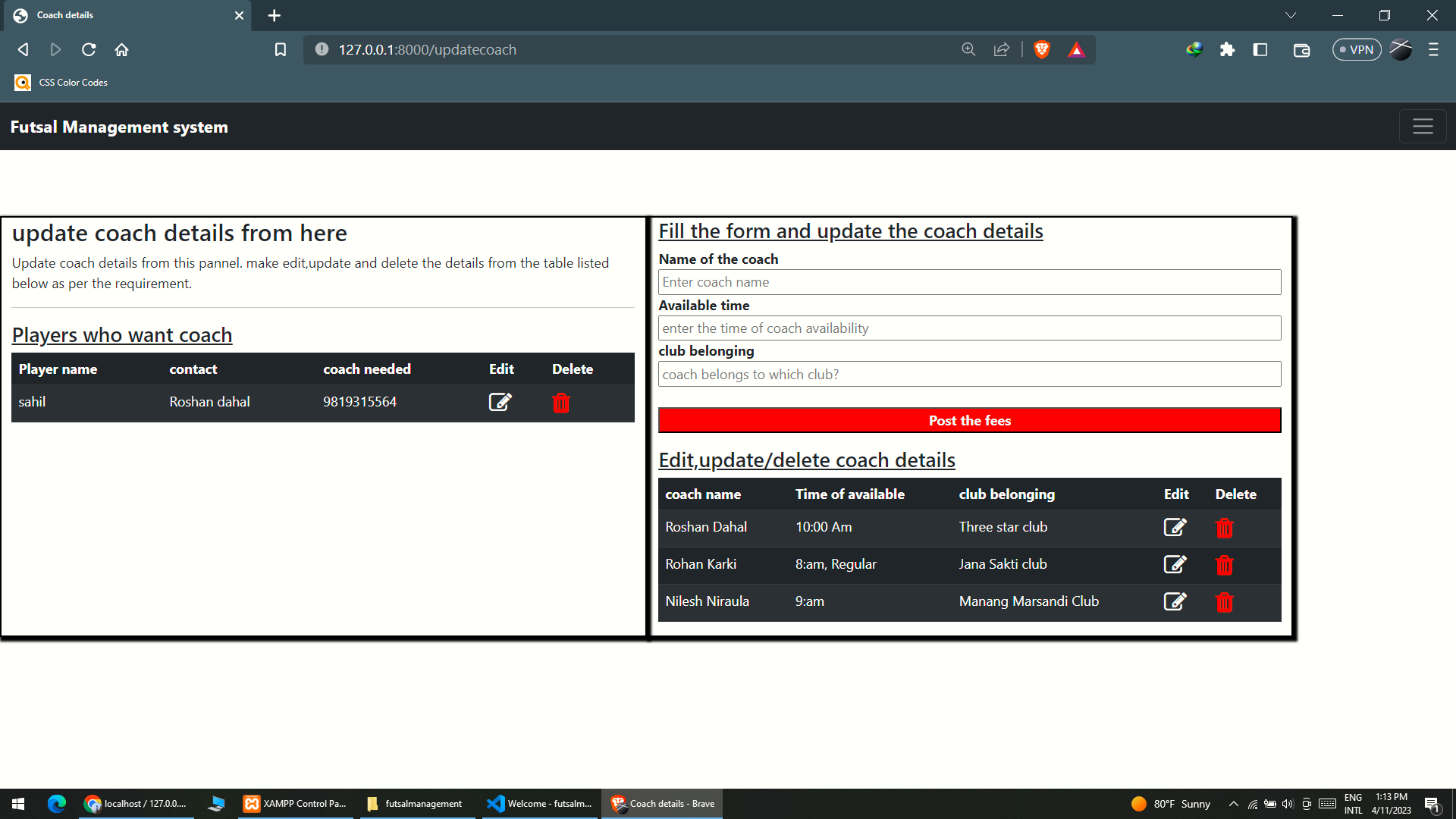Delete Roshan Dahal from coach table
The width and height of the screenshot is (1456, 819).
(x=1225, y=528)
